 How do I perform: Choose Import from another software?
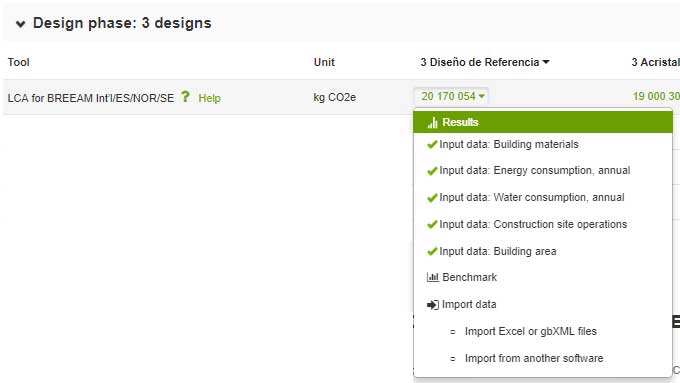pyautogui.click(x=534, y=358)
